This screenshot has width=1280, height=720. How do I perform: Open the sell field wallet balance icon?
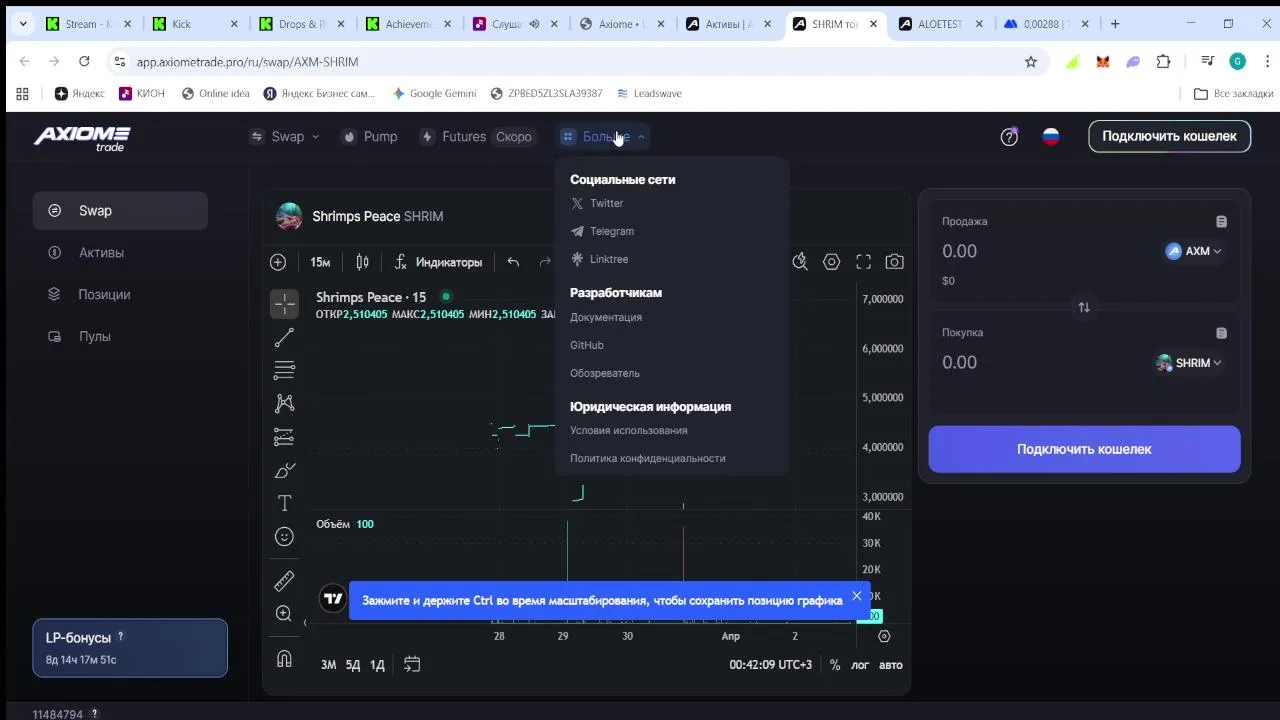coord(1221,222)
